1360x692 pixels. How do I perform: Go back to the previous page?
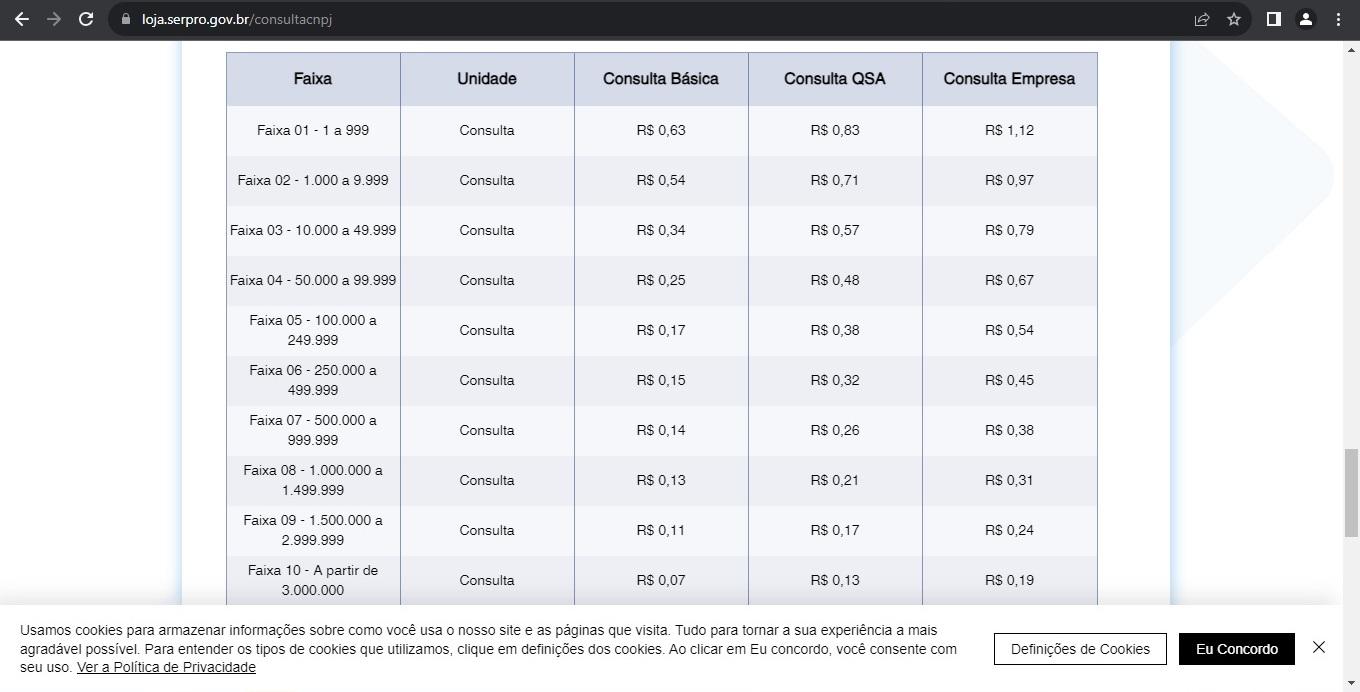point(22,19)
